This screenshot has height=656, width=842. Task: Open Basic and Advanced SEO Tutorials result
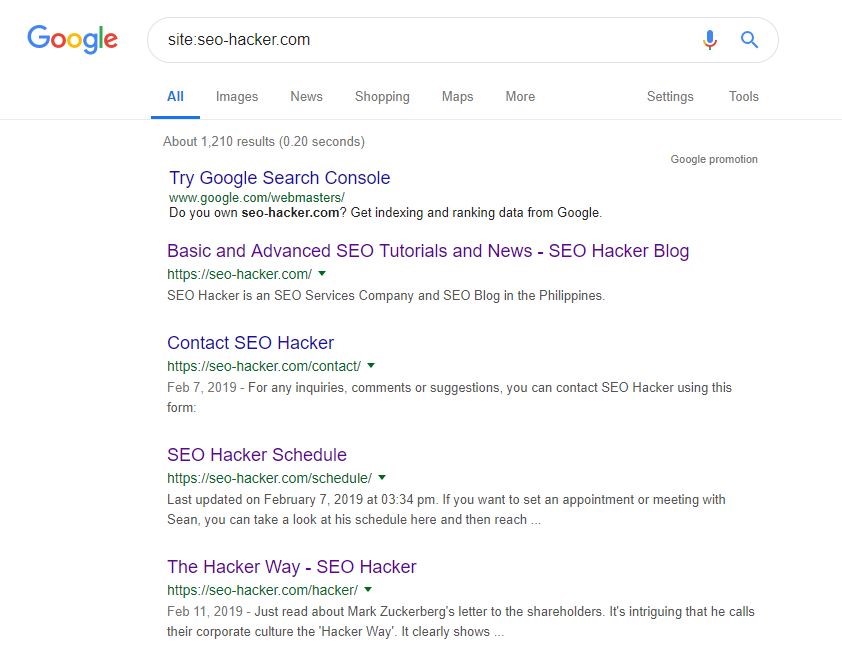[x=428, y=251]
